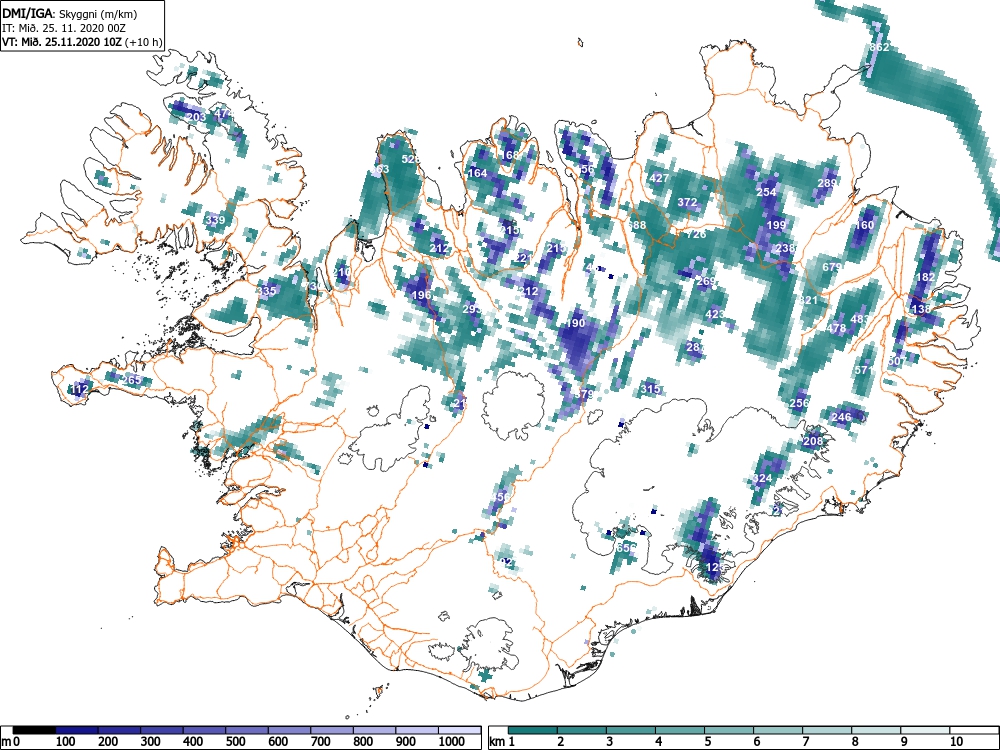
Task: Click the 372 visibility value
Action: (687, 202)
